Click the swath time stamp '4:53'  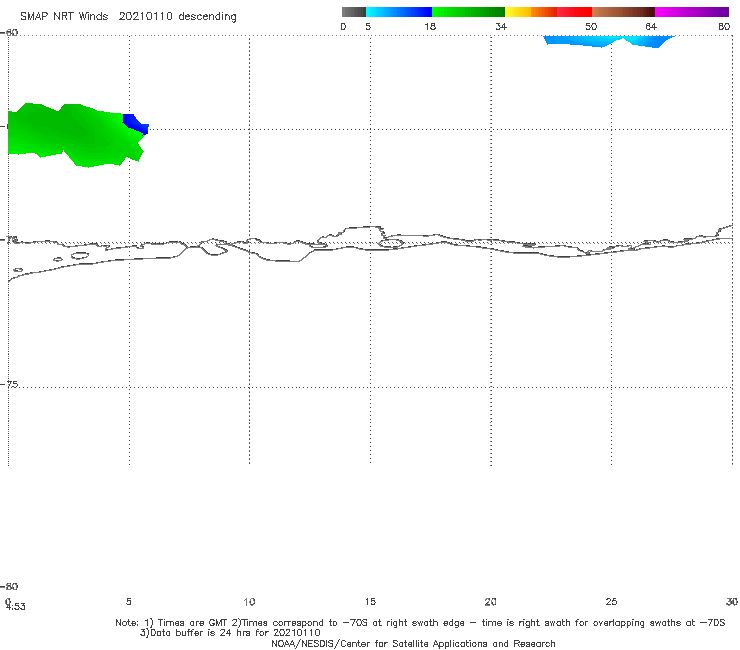point(16,607)
